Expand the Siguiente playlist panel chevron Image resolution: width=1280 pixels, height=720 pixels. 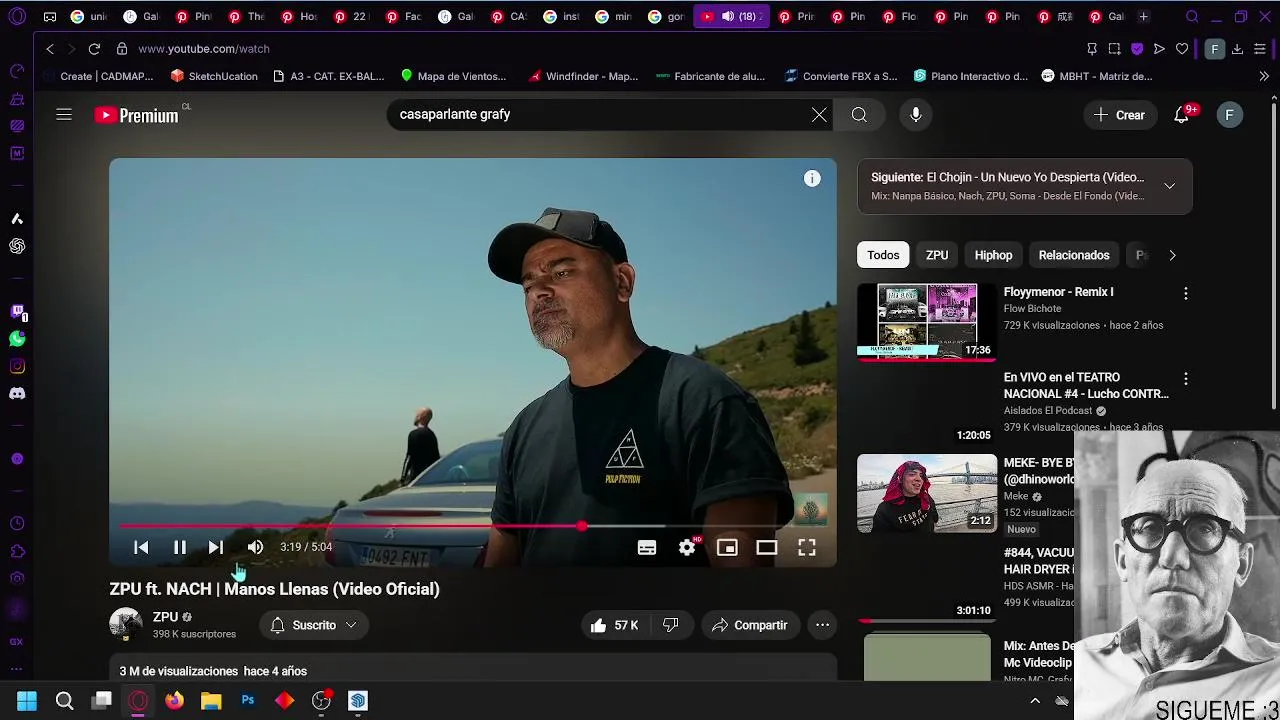(1169, 186)
